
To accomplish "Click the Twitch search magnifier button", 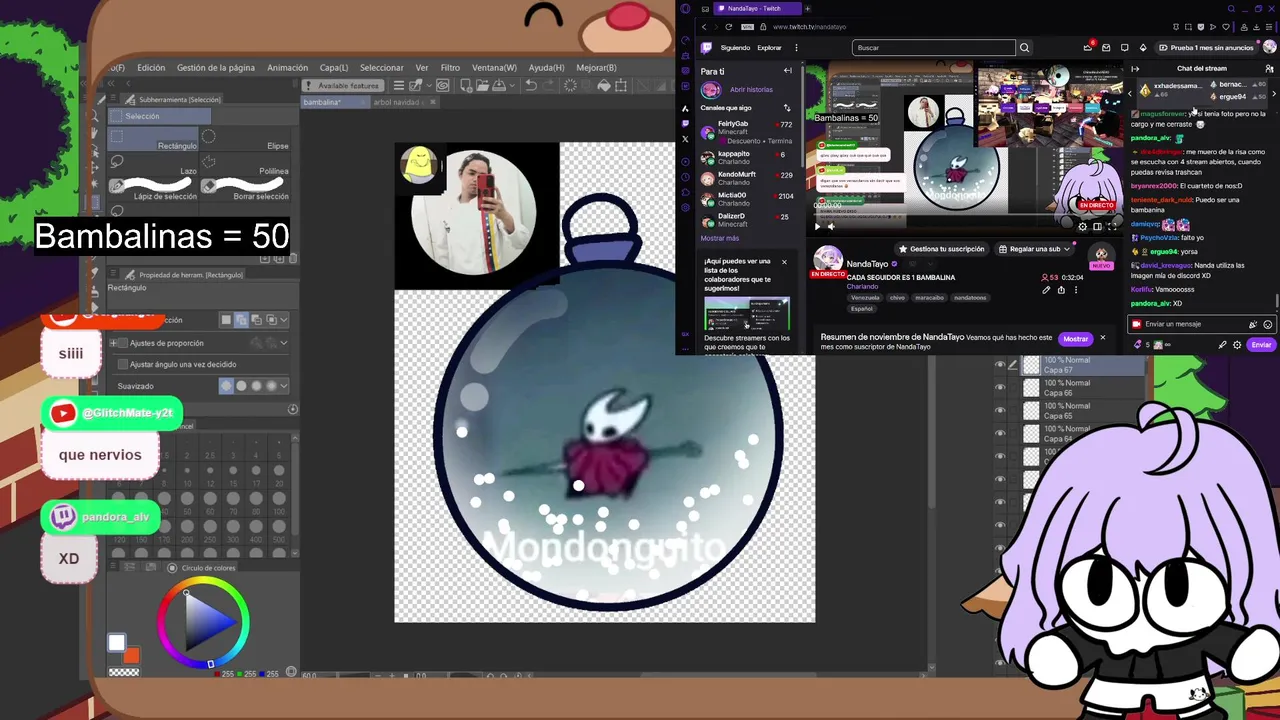I will point(1024,47).
